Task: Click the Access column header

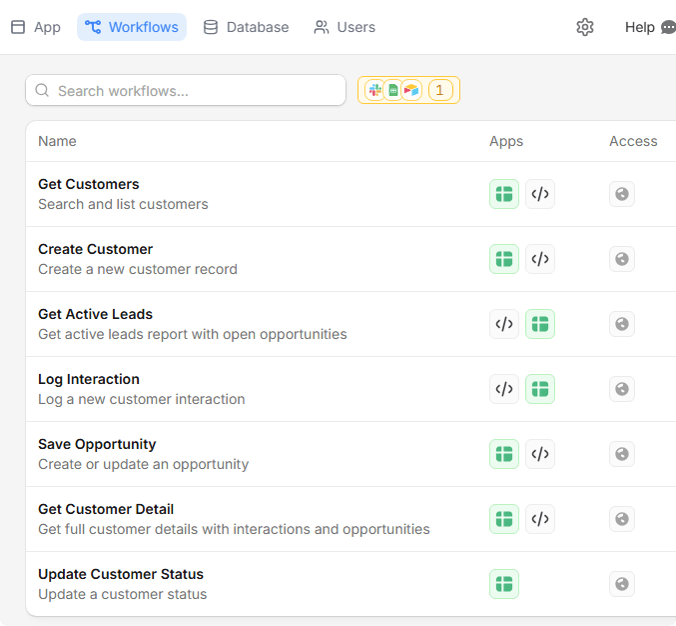Action: point(633,141)
